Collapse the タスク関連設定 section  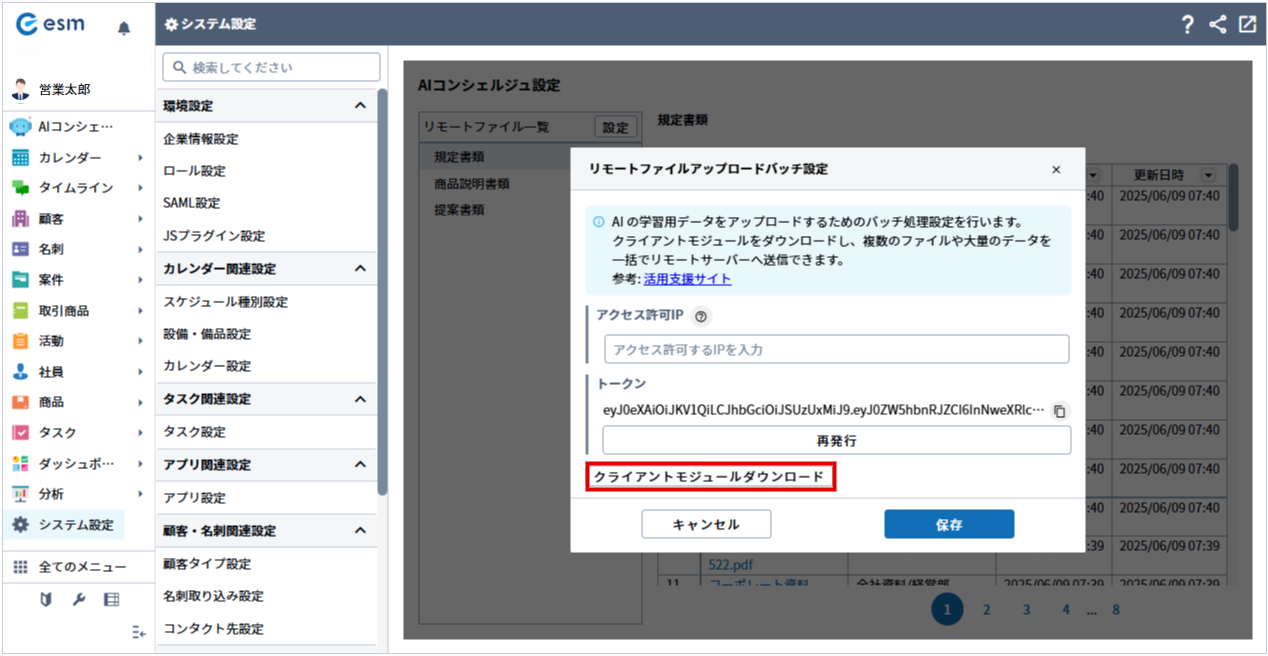(x=360, y=399)
